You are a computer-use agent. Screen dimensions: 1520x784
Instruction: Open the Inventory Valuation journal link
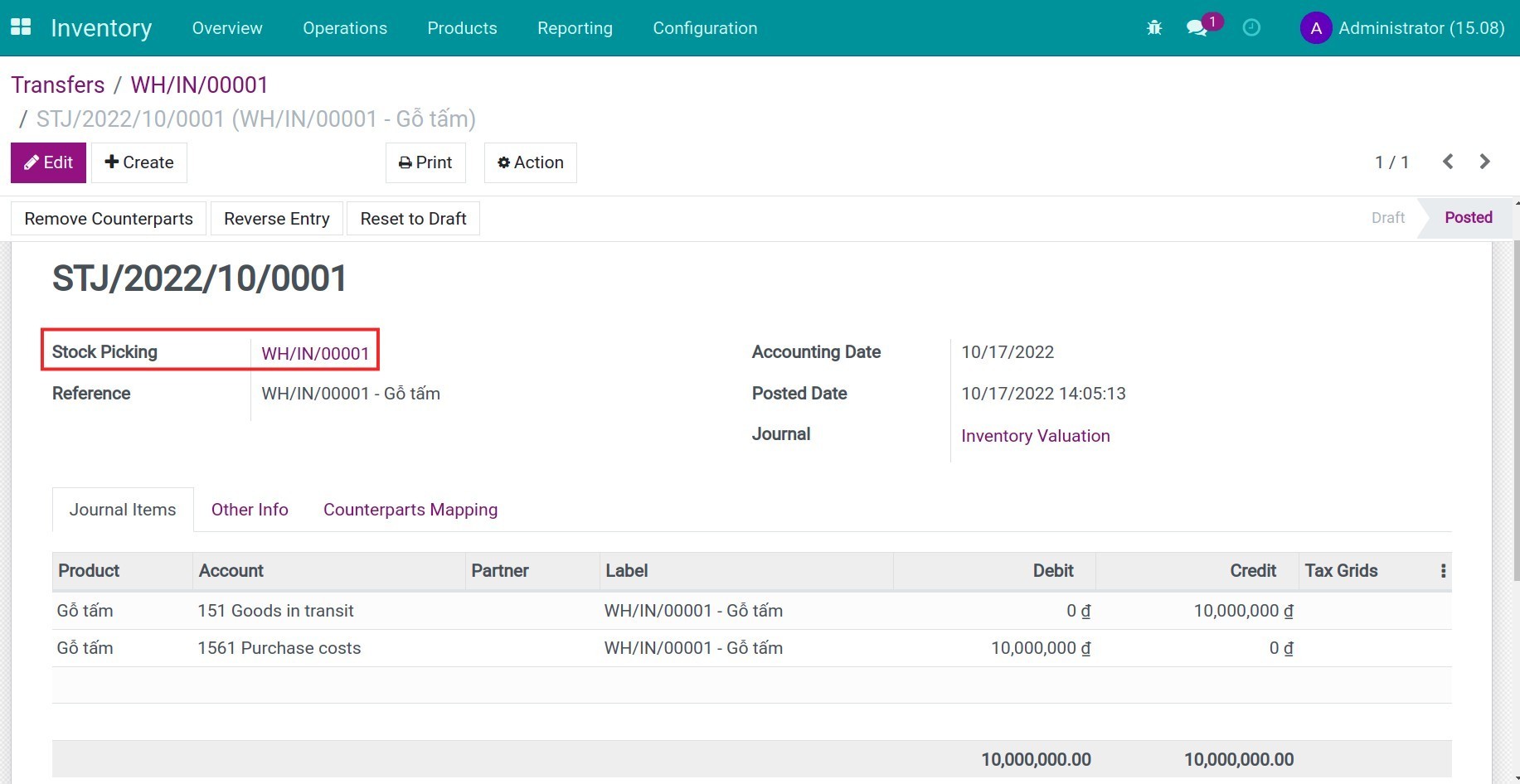pos(1035,436)
